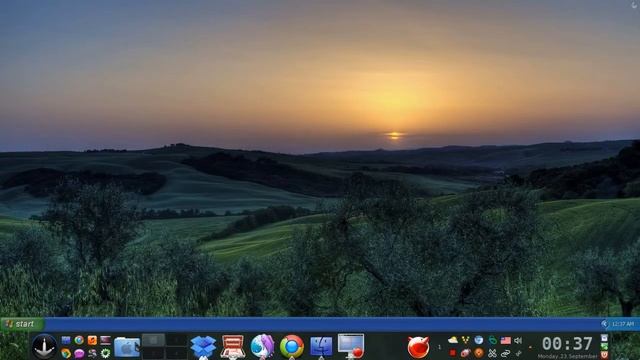Click the pink/red rocket-like tray icon
This screenshot has height=360, width=640.
(x=465, y=353)
